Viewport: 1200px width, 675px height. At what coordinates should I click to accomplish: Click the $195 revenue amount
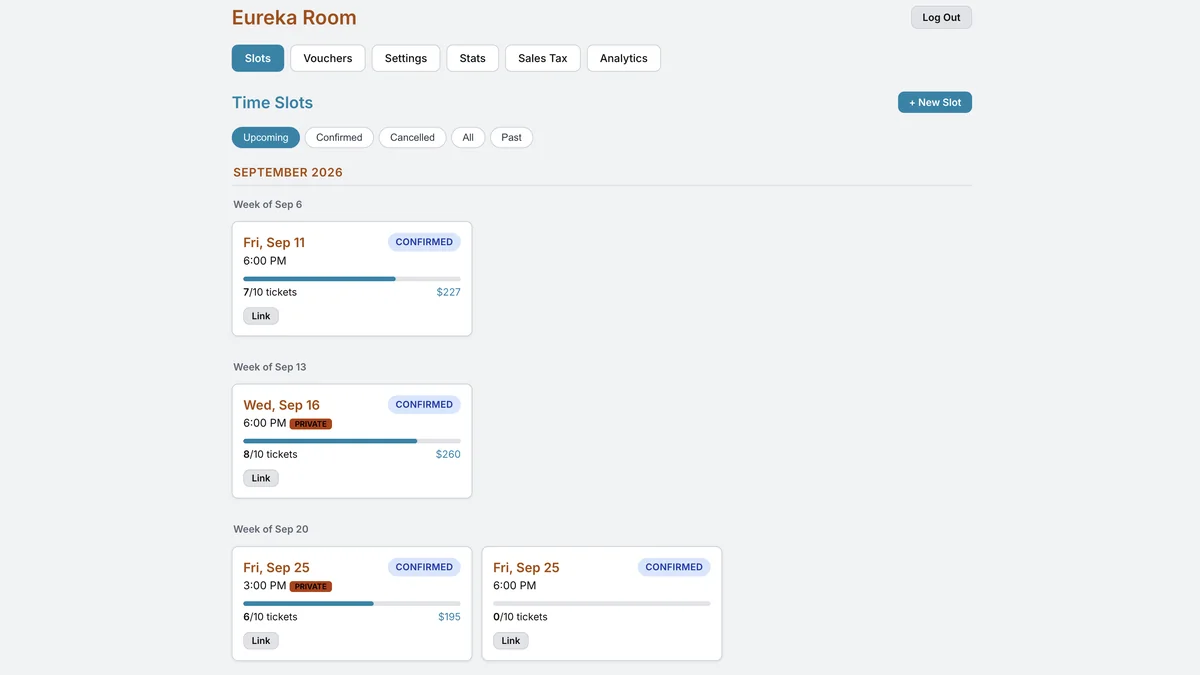(x=449, y=617)
